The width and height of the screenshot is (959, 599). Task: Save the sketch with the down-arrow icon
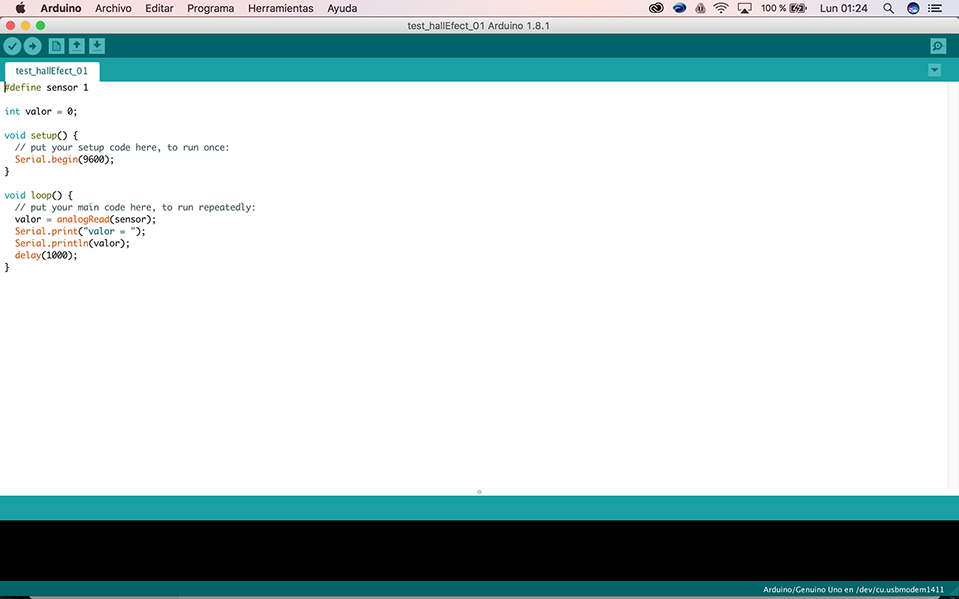pos(97,46)
